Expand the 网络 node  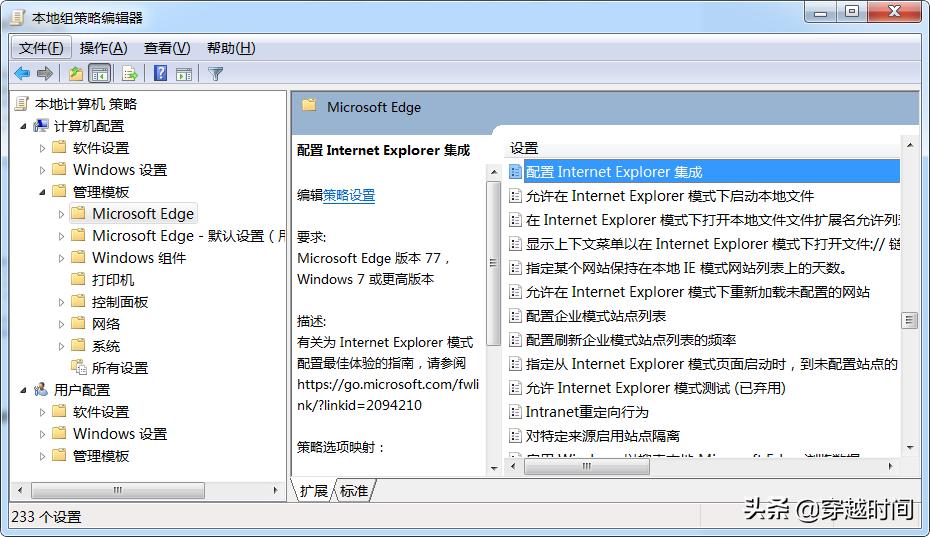click(x=61, y=324)
